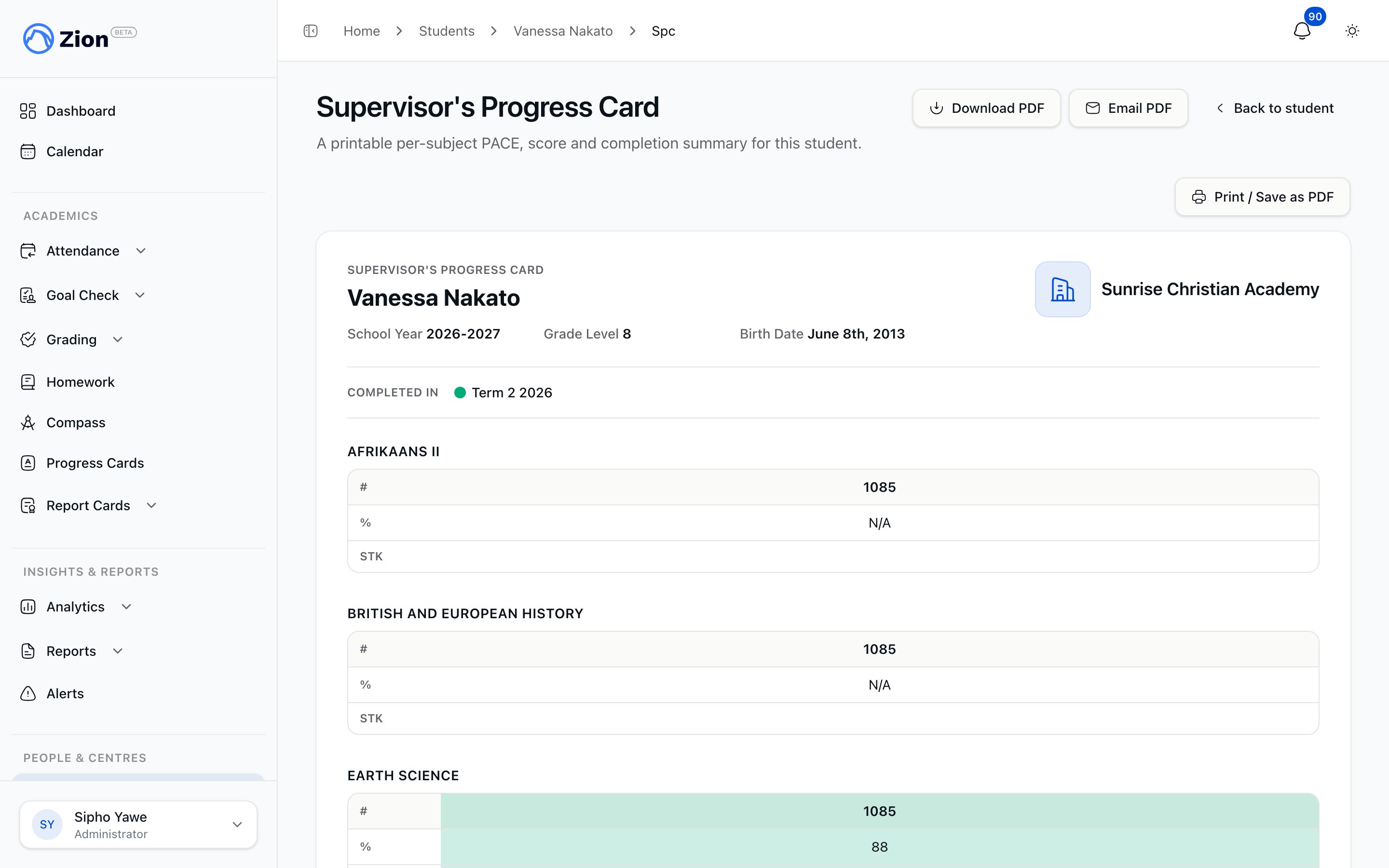Open notifications bell with 90 badge

1302,30
